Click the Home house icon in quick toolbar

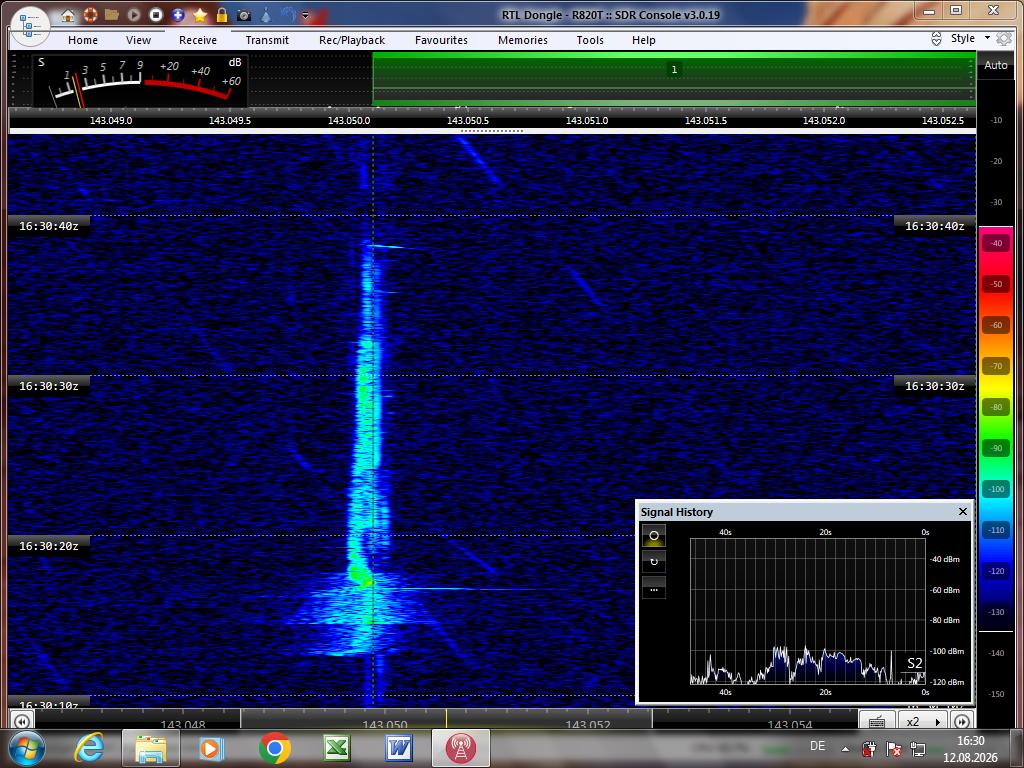pos(68,15)
